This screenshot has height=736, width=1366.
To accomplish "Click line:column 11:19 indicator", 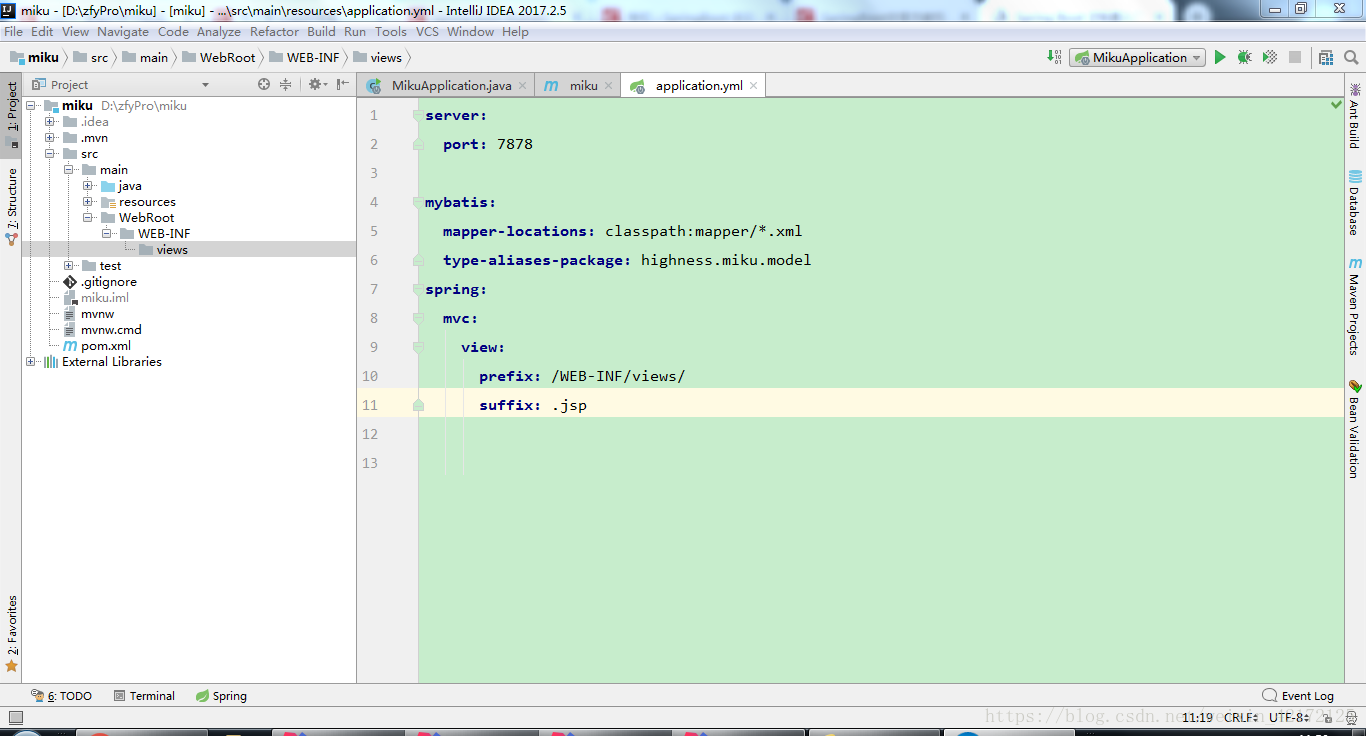I will click(1197, 717).
